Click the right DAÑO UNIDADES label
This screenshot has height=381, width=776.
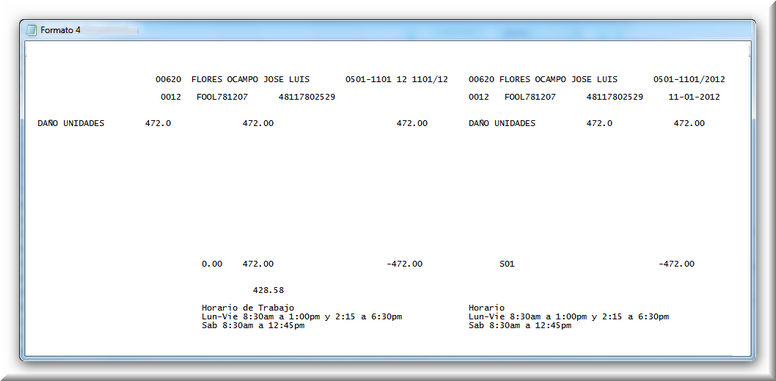[x=502, y=123]
